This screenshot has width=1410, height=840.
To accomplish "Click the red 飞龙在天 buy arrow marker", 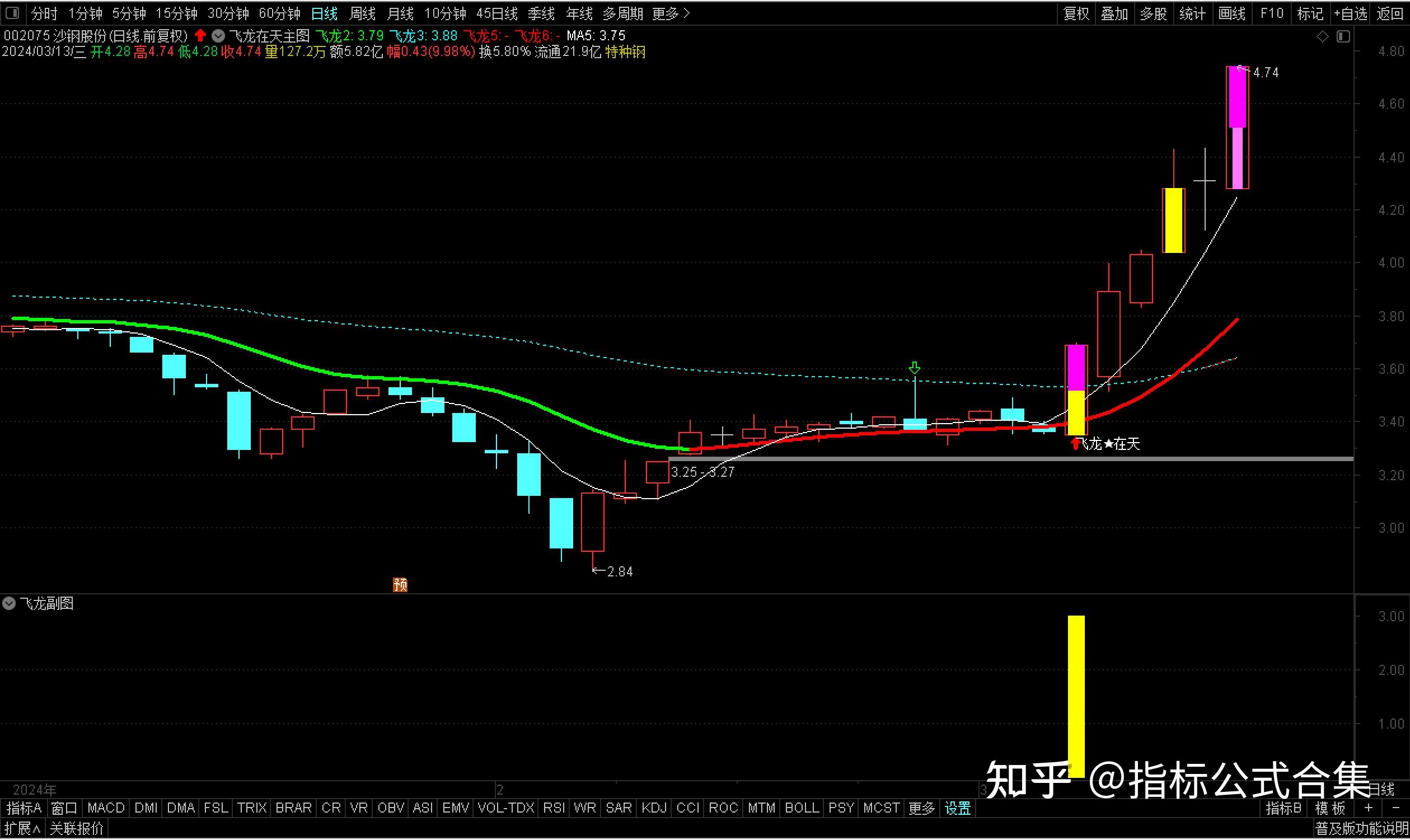I will coord(1075,444).
